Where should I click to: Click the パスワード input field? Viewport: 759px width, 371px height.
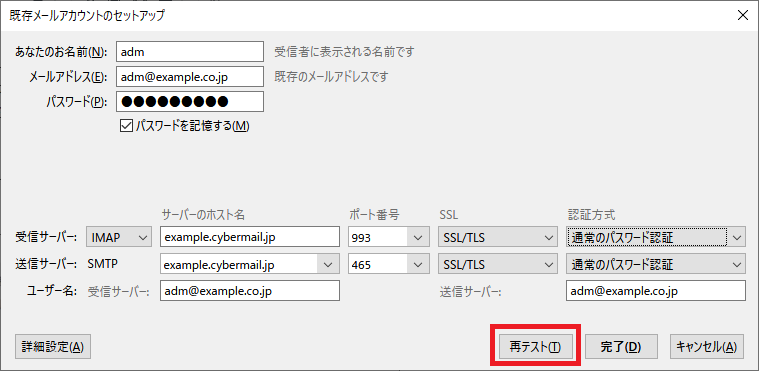coord(190,101)
